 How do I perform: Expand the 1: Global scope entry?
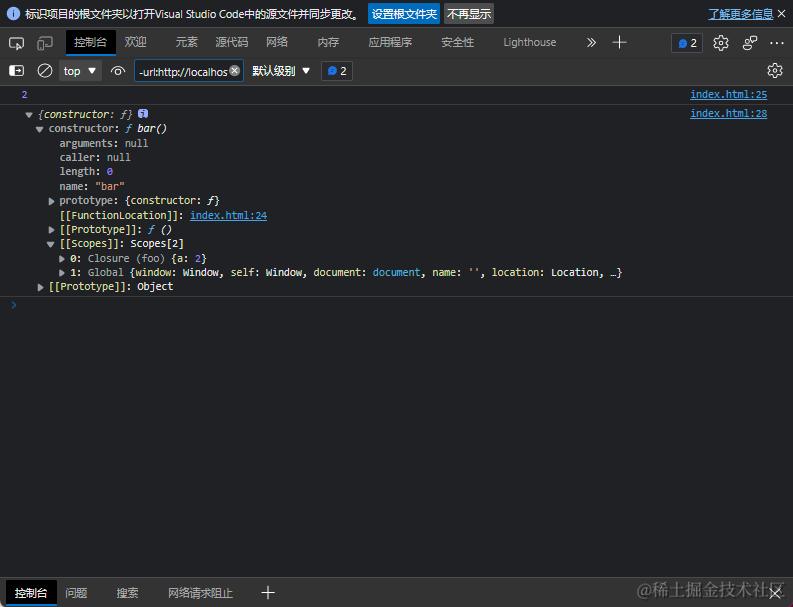[62, 273]
